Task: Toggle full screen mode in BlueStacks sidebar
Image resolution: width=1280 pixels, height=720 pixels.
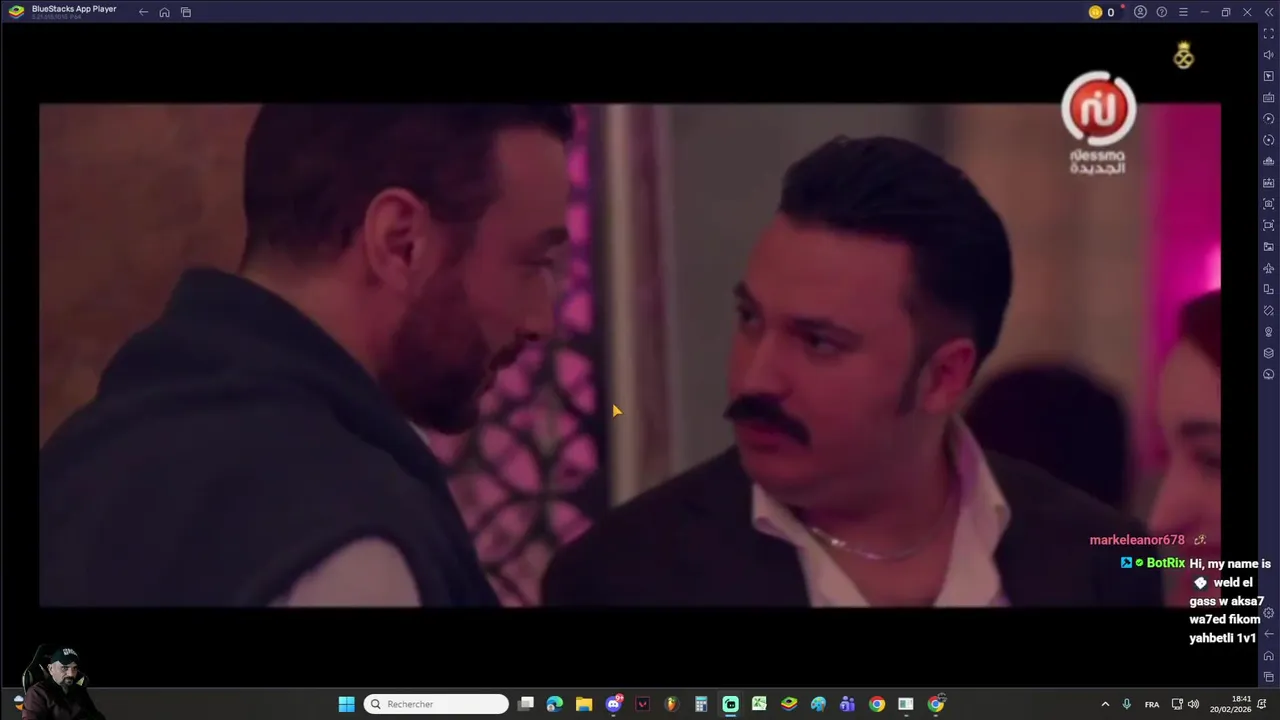Action: click(x=1269, y=34)
